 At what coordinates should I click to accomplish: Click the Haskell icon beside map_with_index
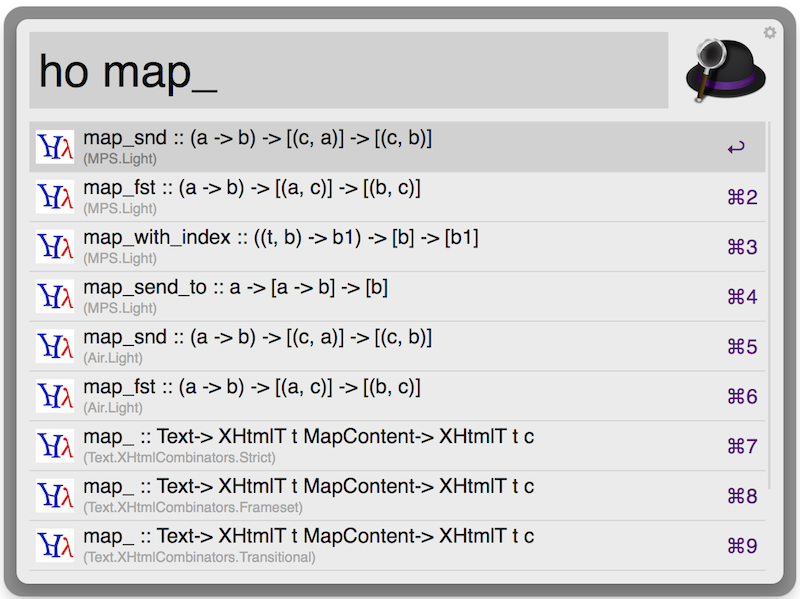tap(55, 247)
